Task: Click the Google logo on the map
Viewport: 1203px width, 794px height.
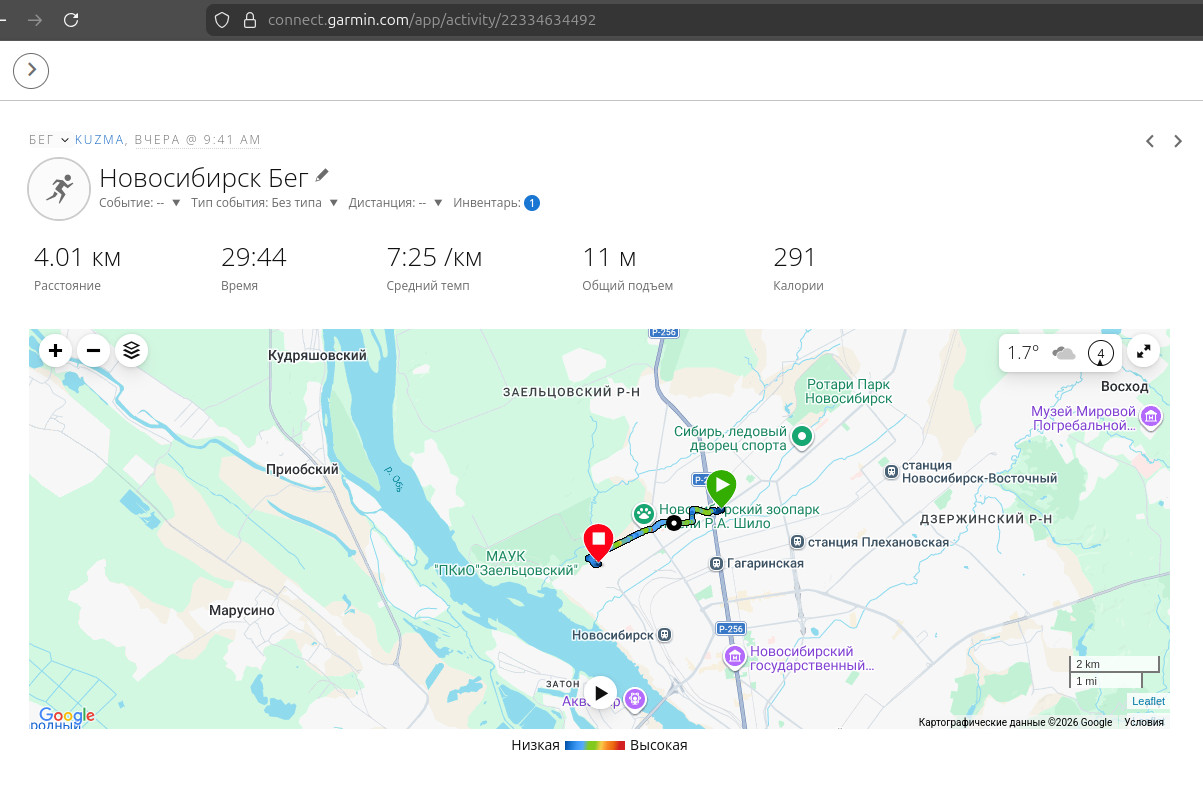Action: click(66, 716)
